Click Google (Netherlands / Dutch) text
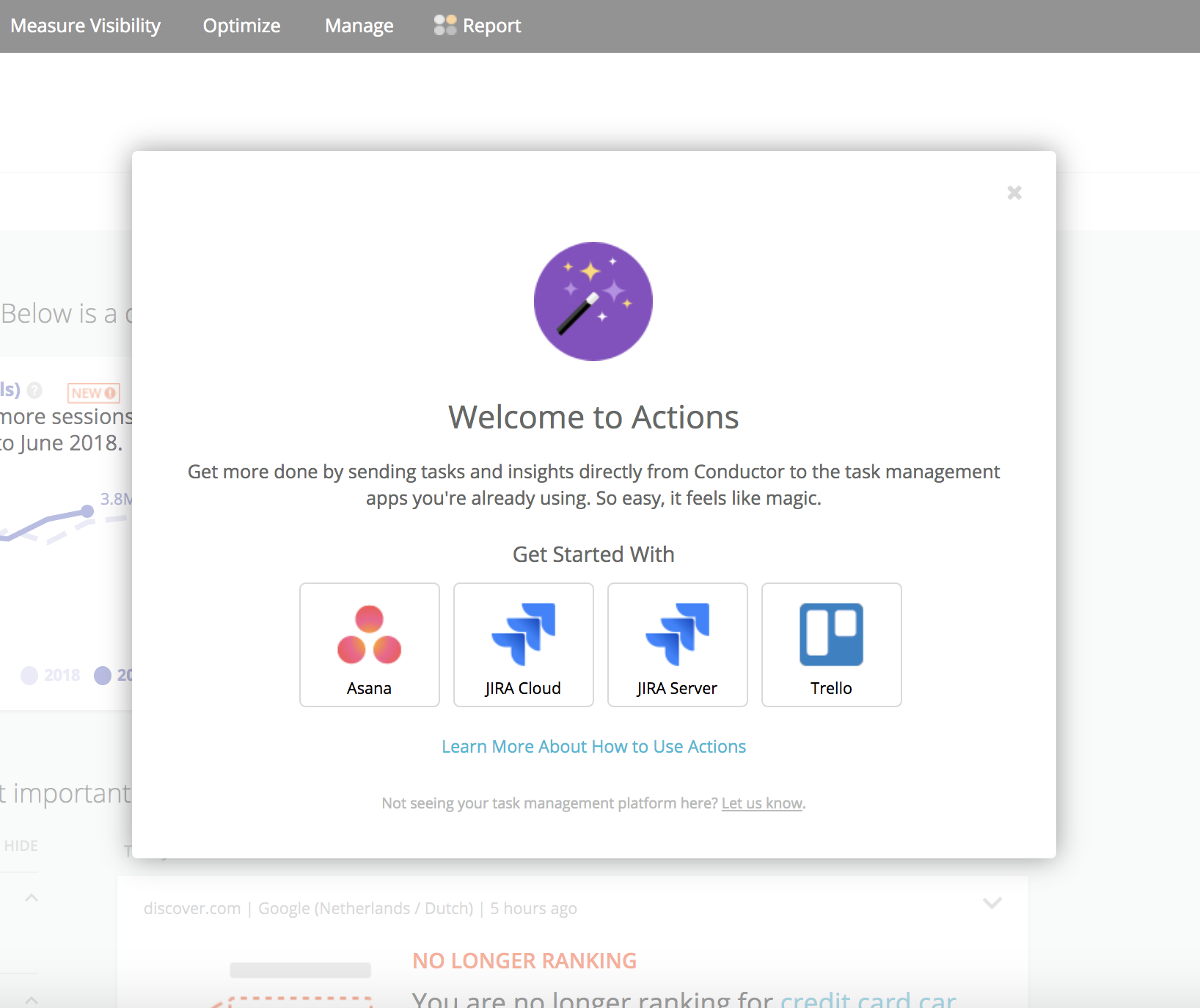 [x=366, y=908]
